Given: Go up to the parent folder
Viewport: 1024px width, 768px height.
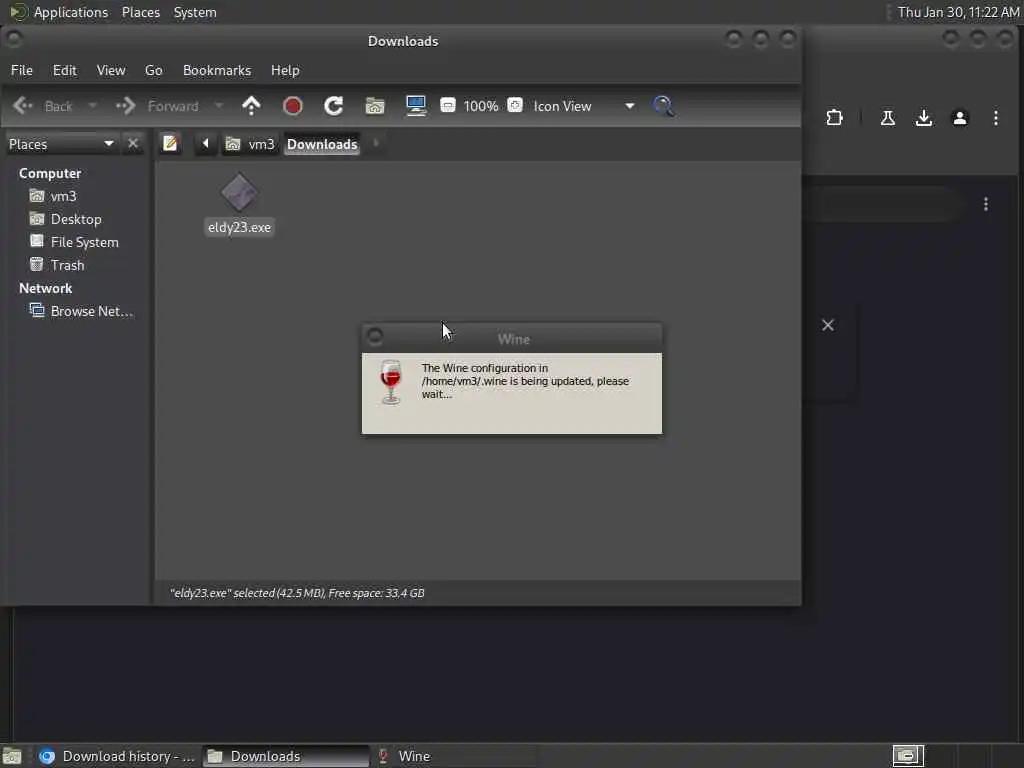Looking at the screenshot, I should [251, 106].
